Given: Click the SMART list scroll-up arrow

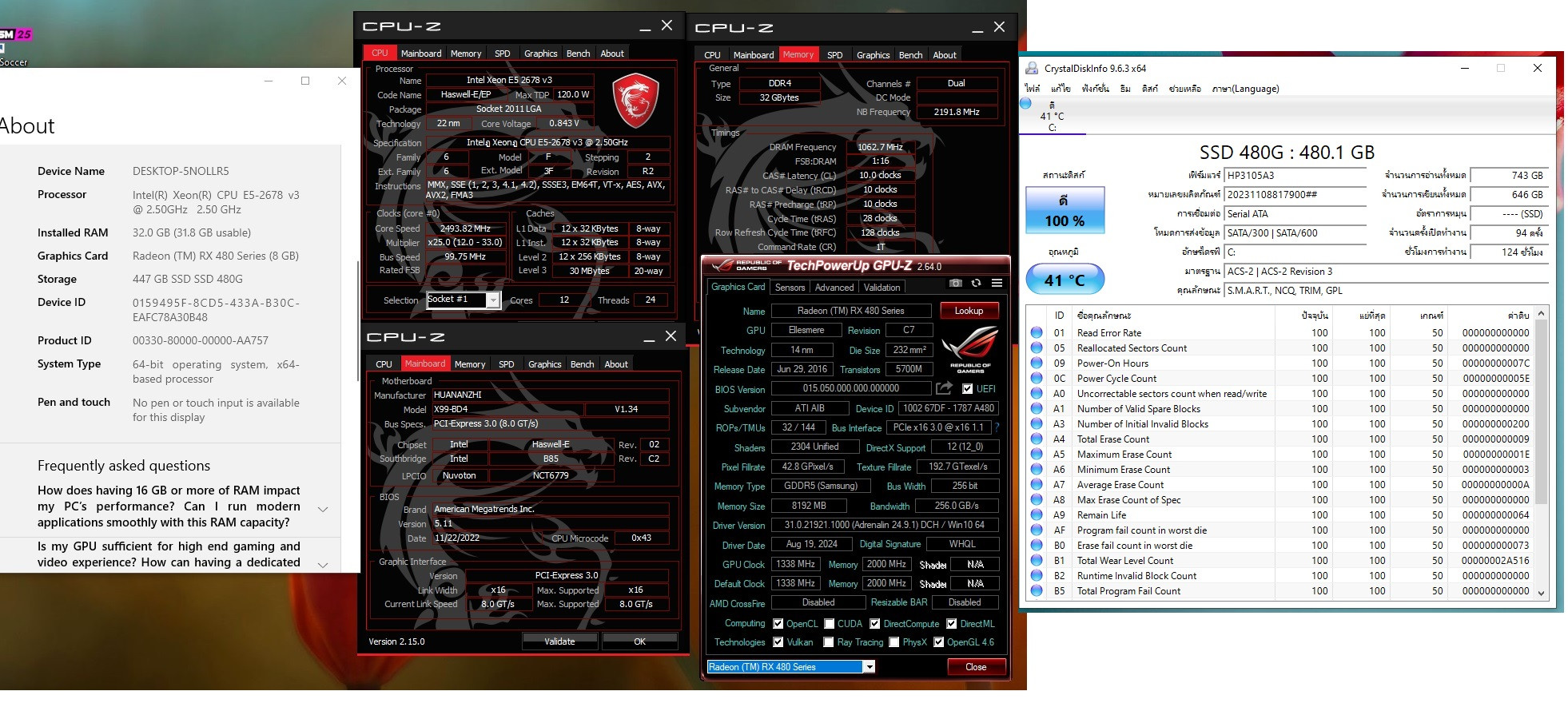Looking at the screenshot, I should pyautogui.click(x=1542, y=312).
